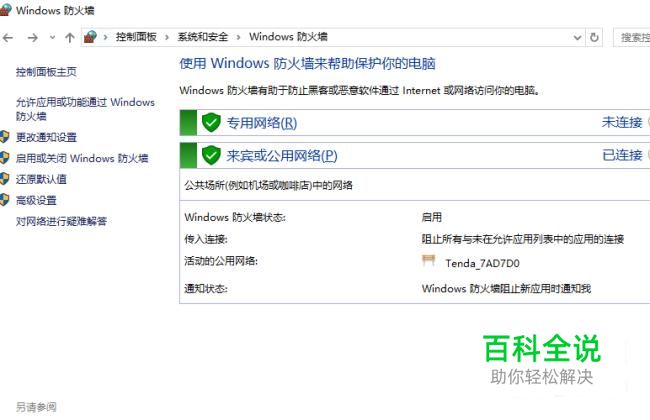Click the shield icon beside 启用或关闭 Windows 防火墙
This screenshot has height=420, width=650.
4,158
